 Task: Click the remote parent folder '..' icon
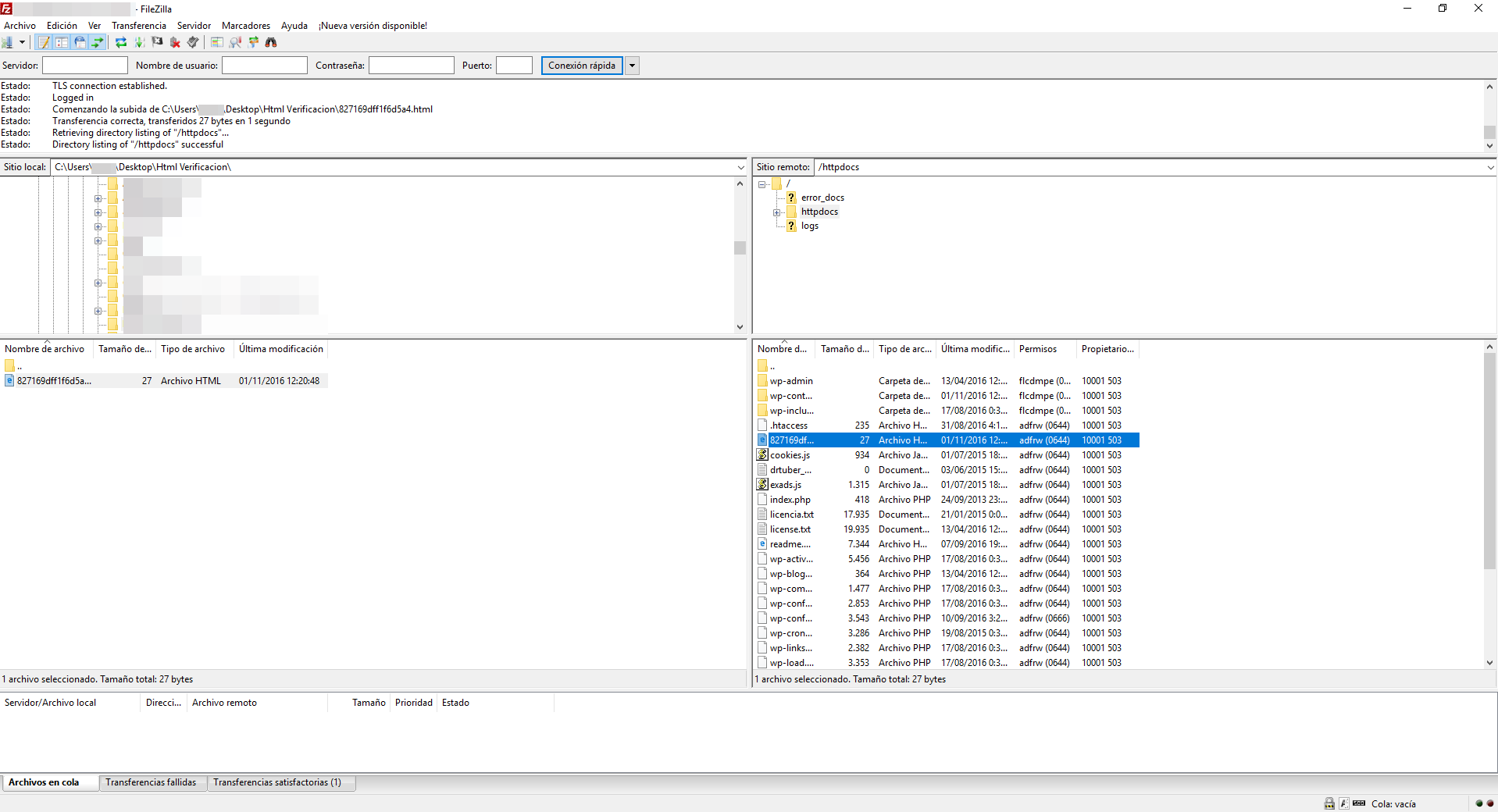762,365
